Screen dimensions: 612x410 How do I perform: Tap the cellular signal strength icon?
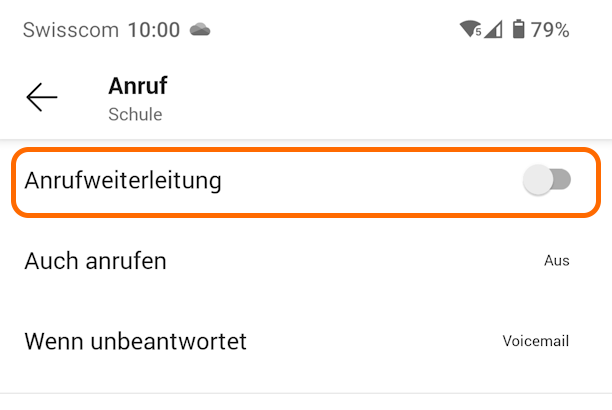pyautogui.click(x=493, y=30)
